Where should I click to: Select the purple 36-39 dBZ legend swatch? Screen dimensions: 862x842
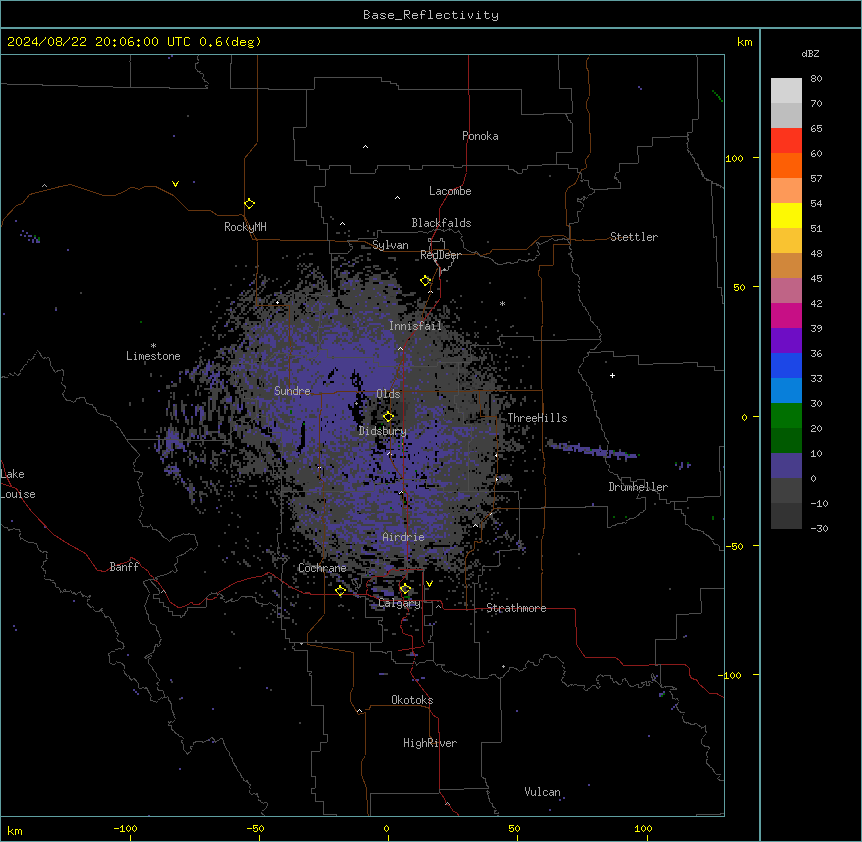coord(786,340)
